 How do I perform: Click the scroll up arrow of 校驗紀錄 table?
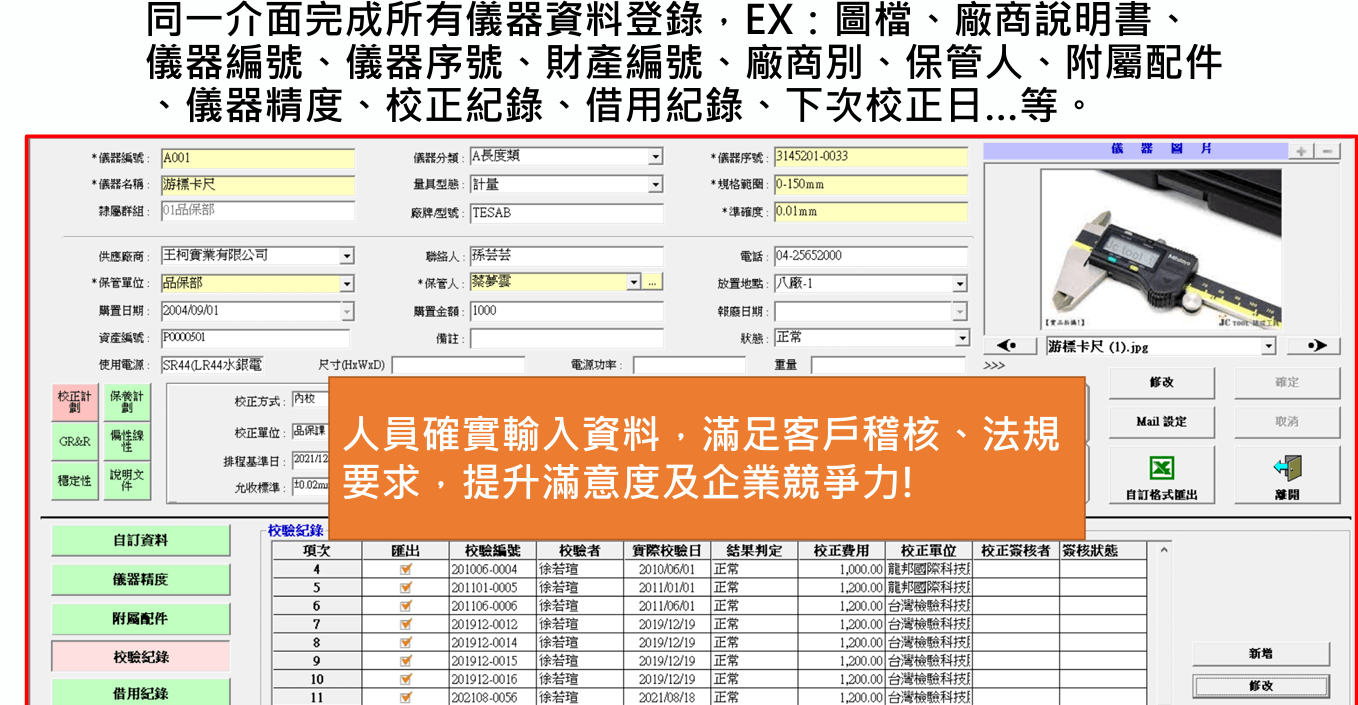pos(1163,550)
